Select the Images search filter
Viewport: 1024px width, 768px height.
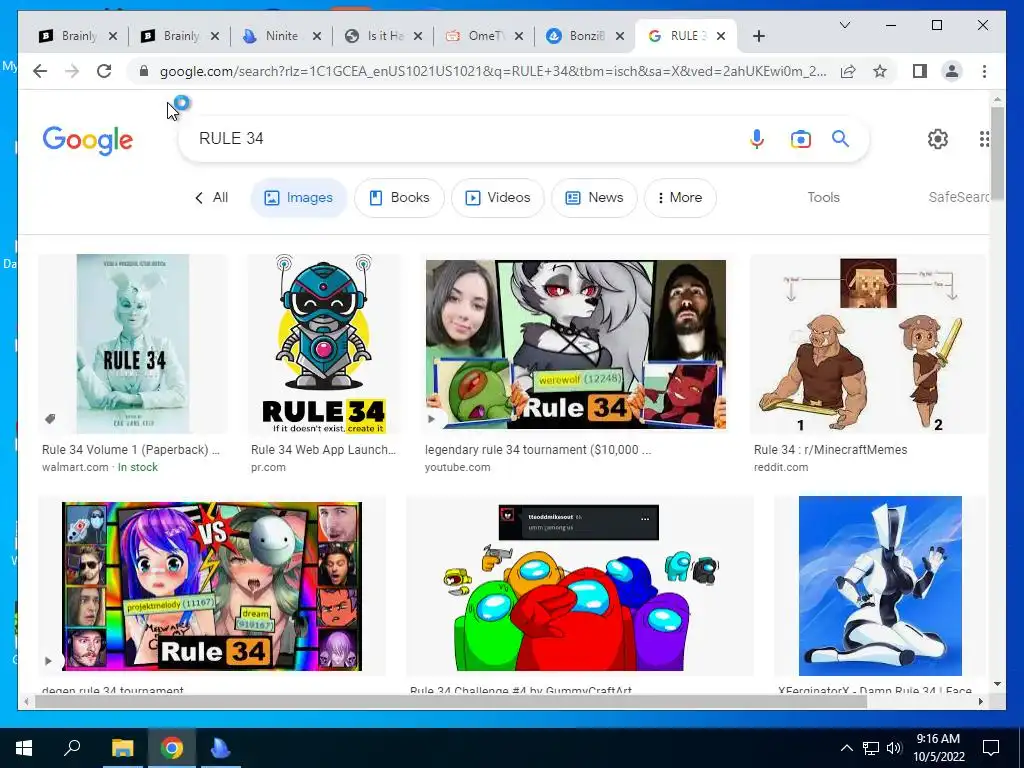(x=298, y=198)
